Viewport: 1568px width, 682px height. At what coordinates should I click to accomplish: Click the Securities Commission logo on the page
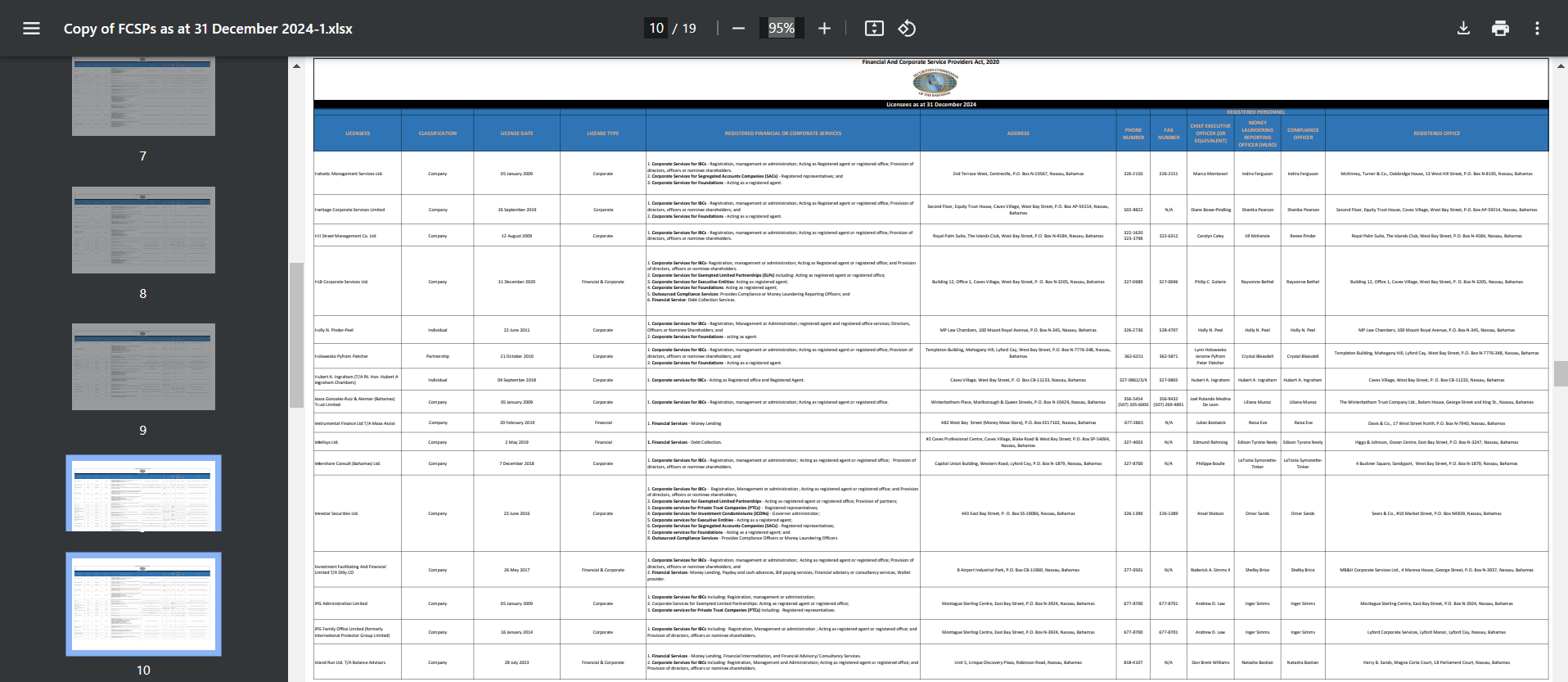(x=934, y=82)
